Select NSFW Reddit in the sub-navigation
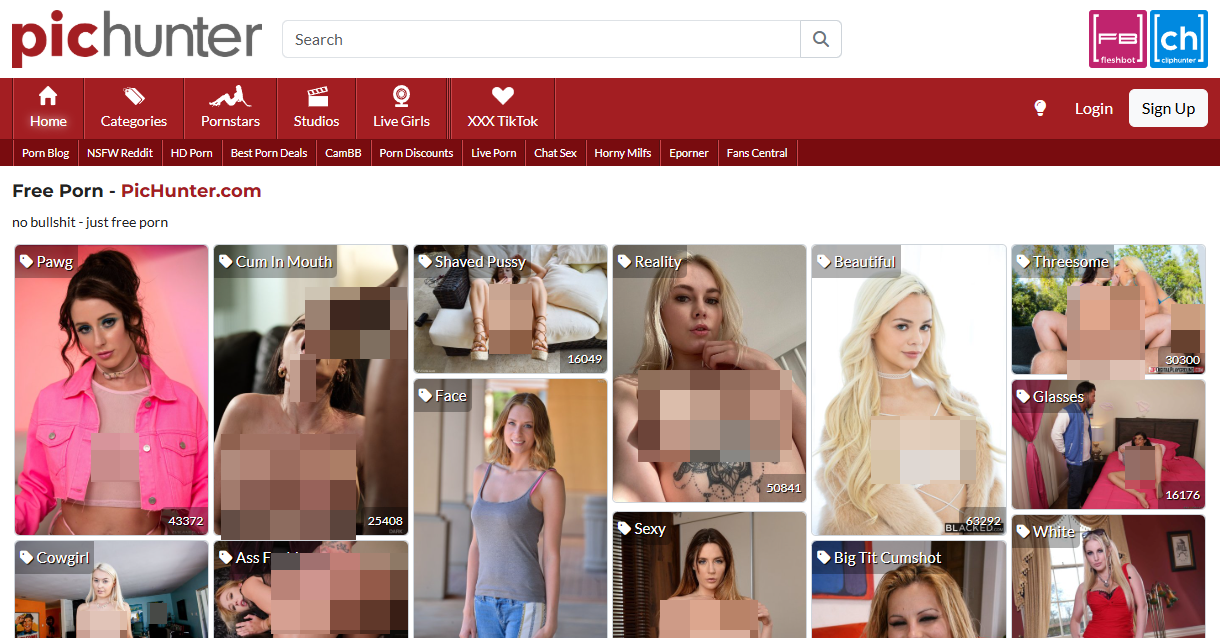 click(120, 153)
